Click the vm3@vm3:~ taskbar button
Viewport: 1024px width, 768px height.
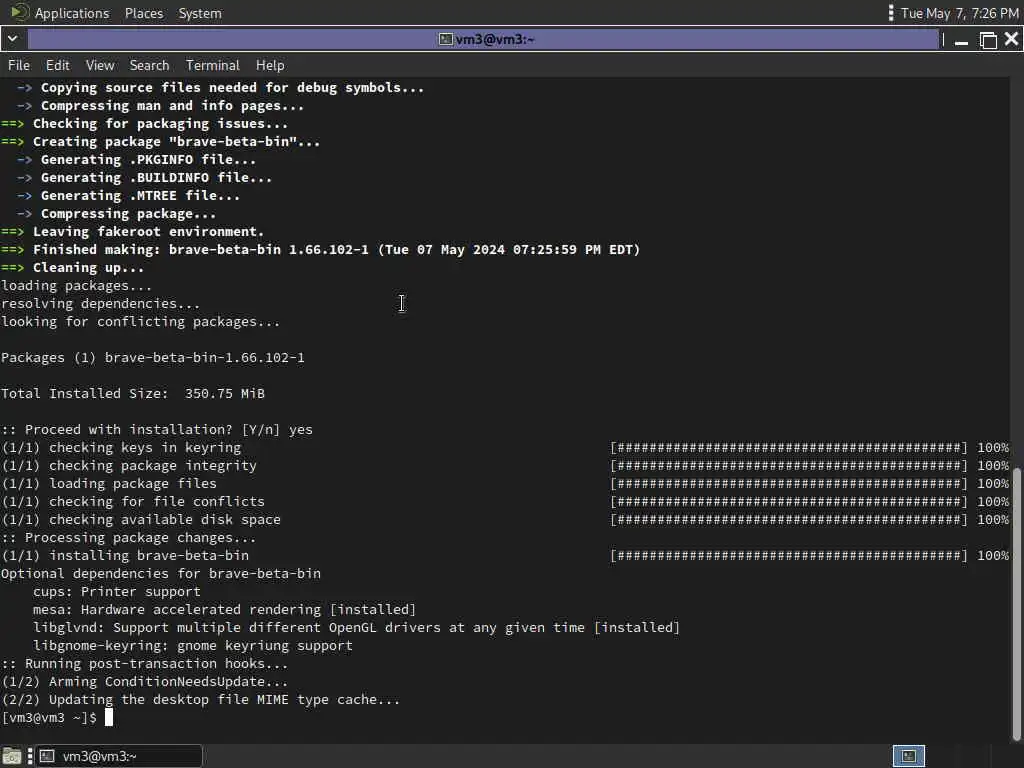(x=119, y=756)
